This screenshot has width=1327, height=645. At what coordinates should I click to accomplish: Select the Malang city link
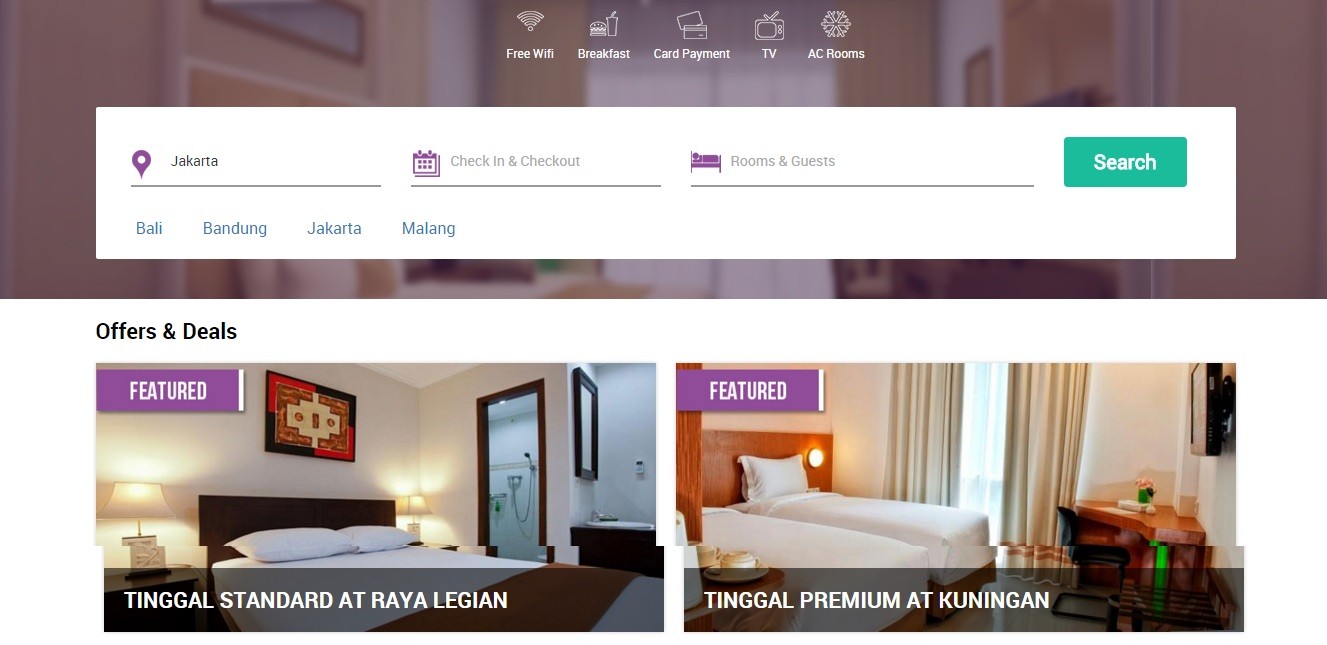(x=429, y=228)
